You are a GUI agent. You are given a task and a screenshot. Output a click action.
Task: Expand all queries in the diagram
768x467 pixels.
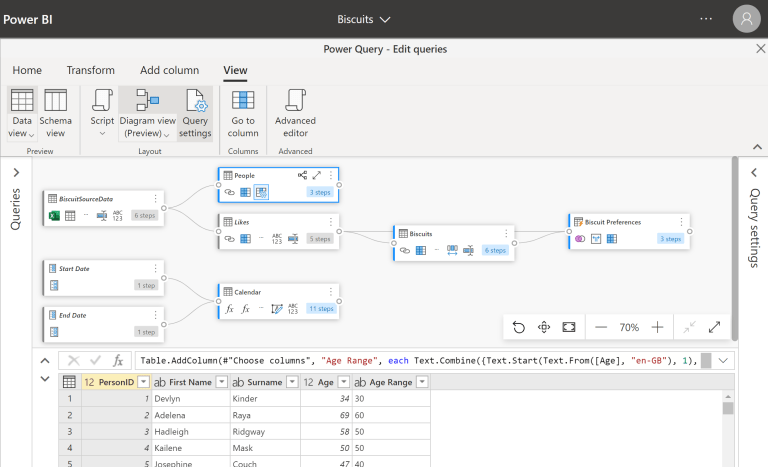pyautogui.click(x=715, y=327)
